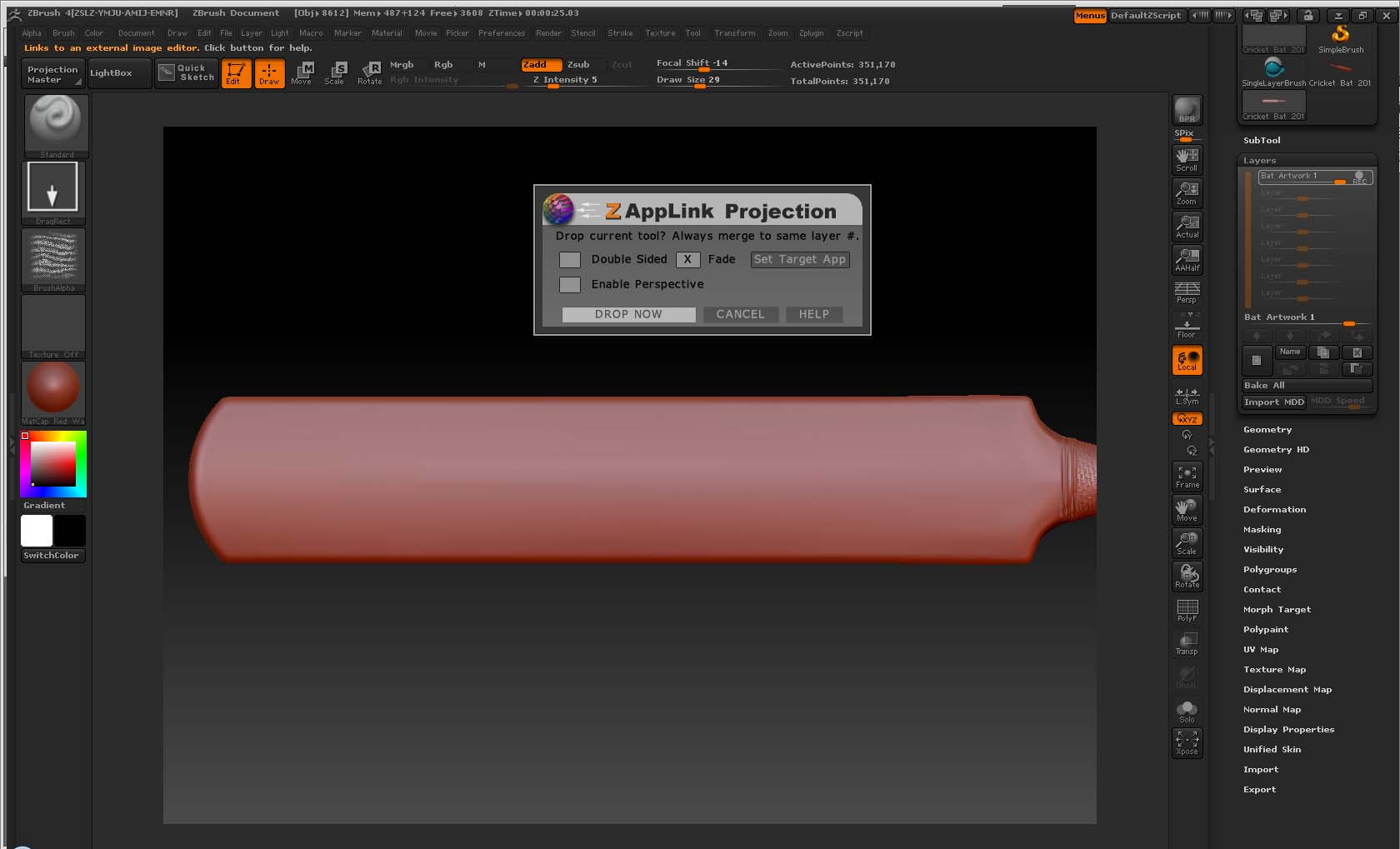Toggle Local transformations button
1400x849 pixels.
(1187, 360)
